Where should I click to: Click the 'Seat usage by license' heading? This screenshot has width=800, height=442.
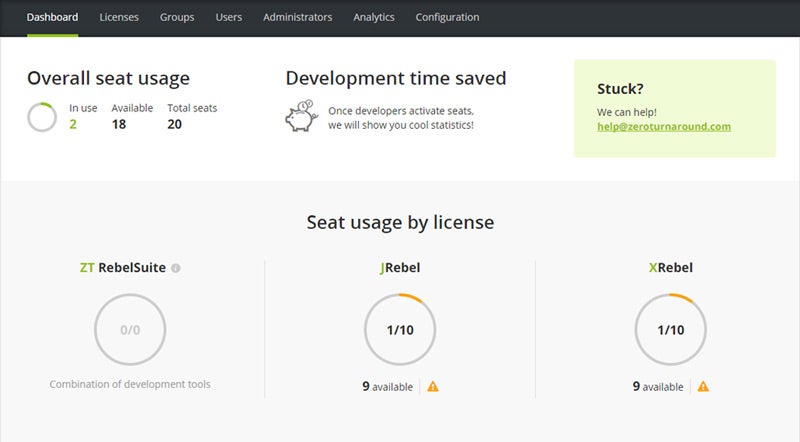click(401, 223)
